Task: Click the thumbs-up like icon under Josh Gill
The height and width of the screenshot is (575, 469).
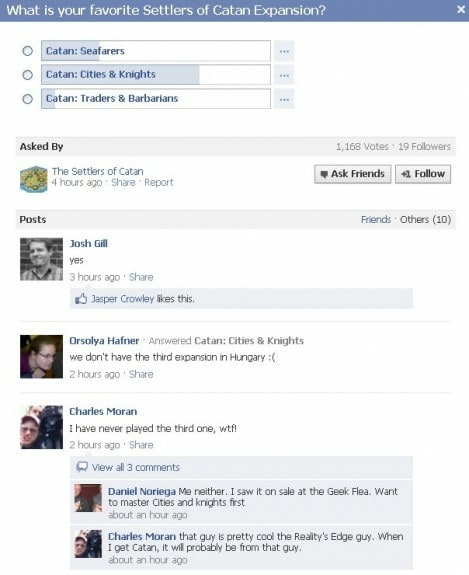Action: (81, 299)
